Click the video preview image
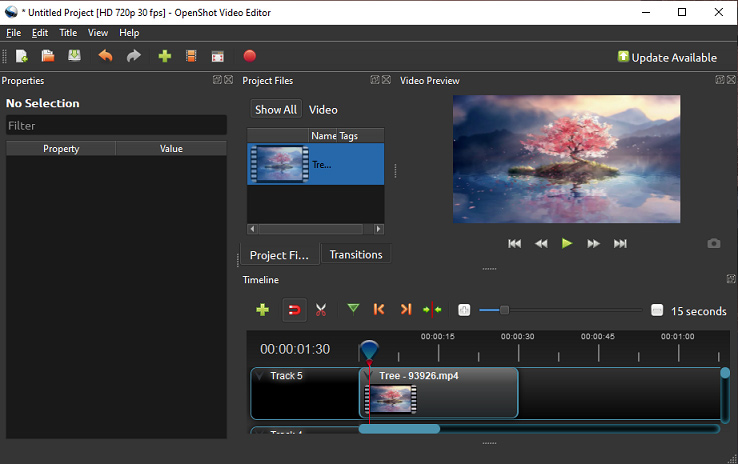Viewport: 738px width, 464px height. click(x=566, y=159)
